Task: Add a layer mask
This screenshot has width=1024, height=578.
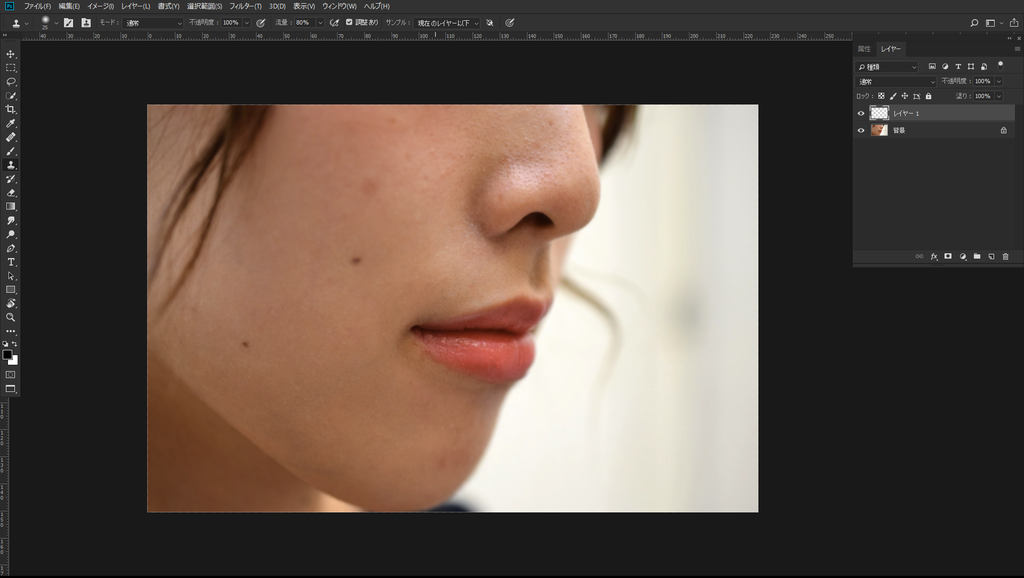Action: [948, 257]
